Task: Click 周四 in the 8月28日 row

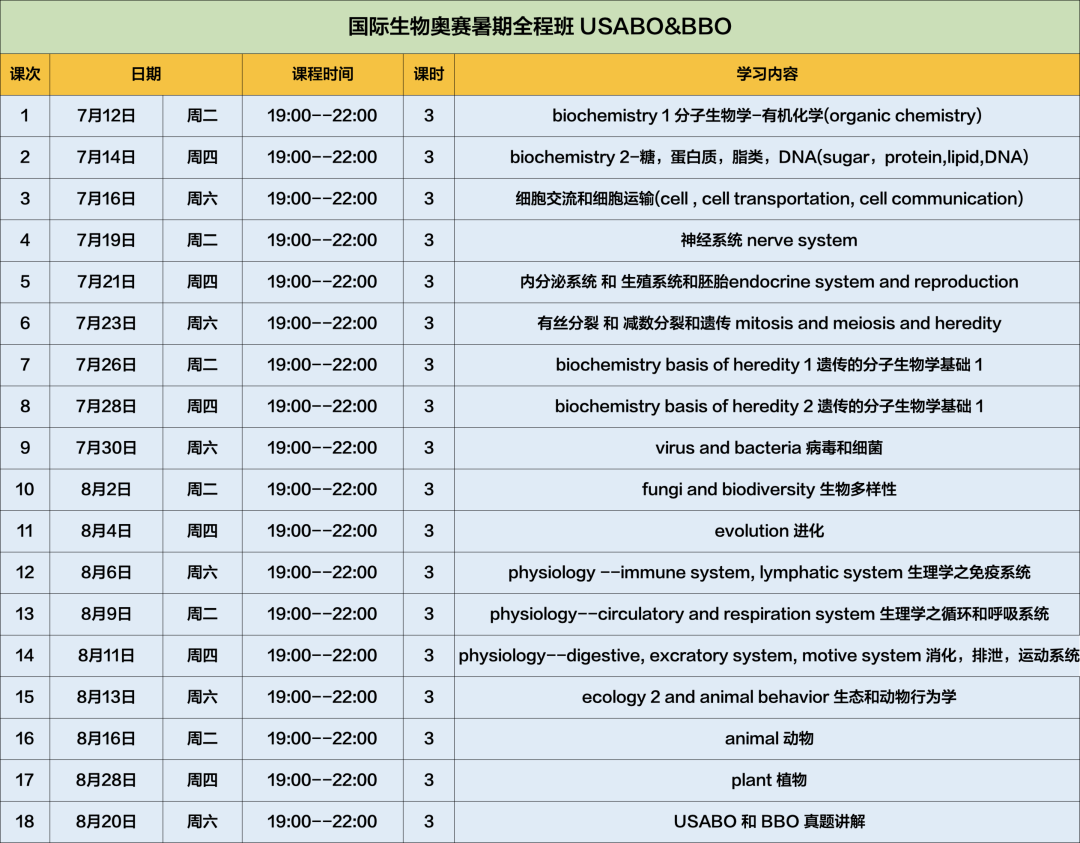Action: 202,780
